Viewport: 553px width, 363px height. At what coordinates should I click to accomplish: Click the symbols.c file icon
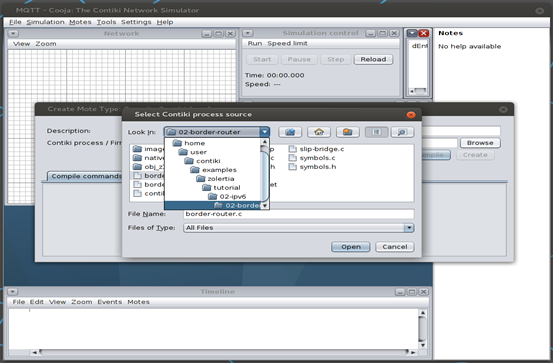(292, 158)
